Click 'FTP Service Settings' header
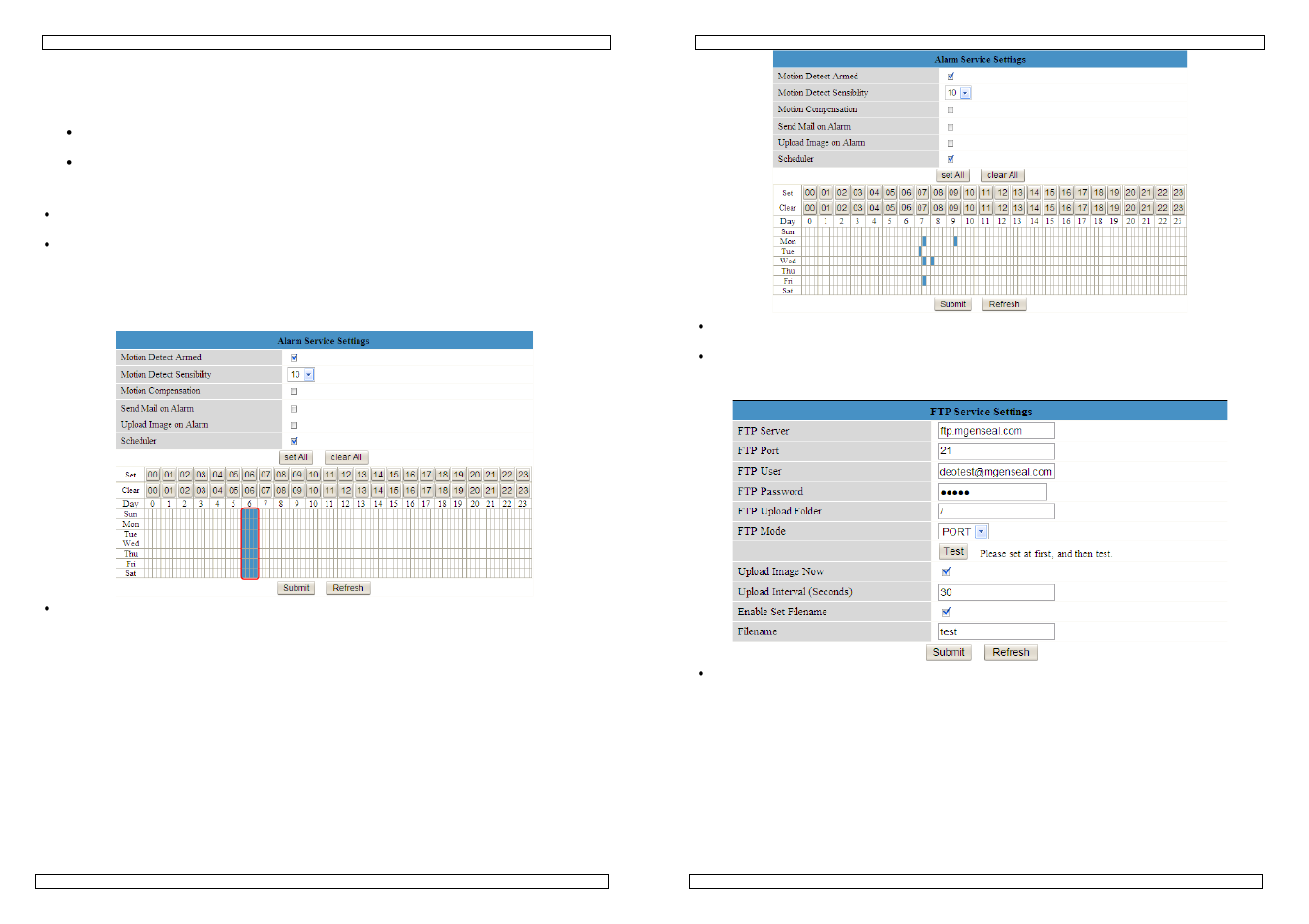Image resolution: width=1309 pixels, height=924 pixels. 981,412
